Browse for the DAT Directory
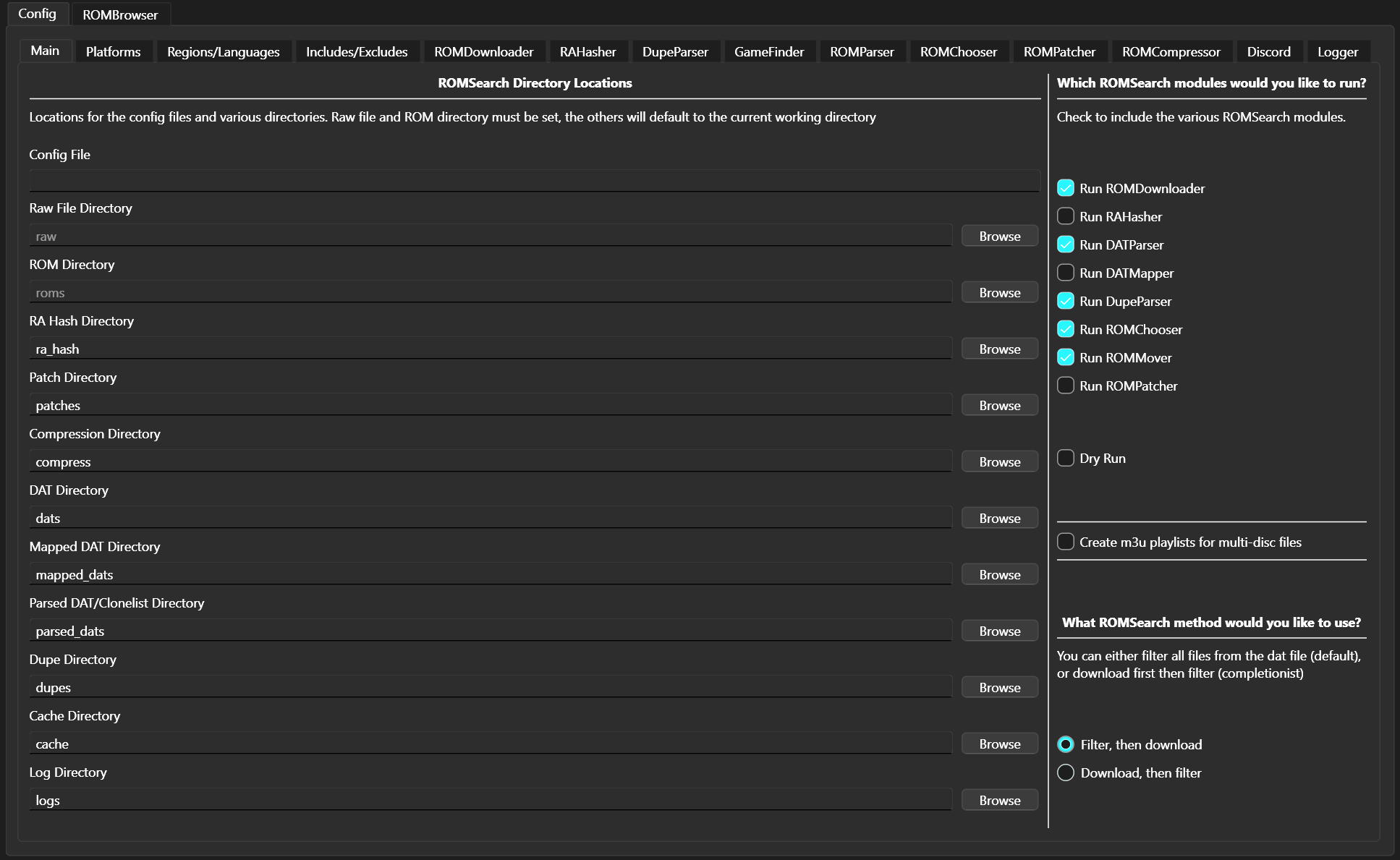This screenshot has height=860, width=1400. [1000, 518]
